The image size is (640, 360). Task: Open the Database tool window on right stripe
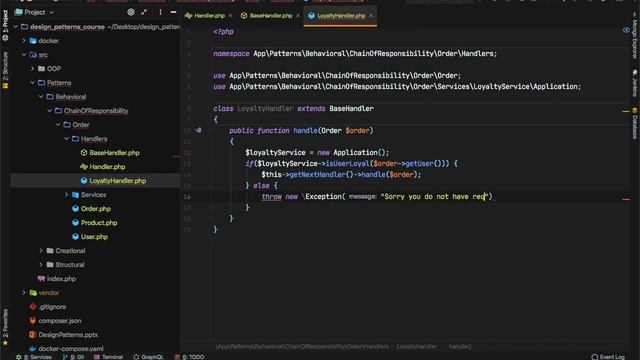point(635,124)
